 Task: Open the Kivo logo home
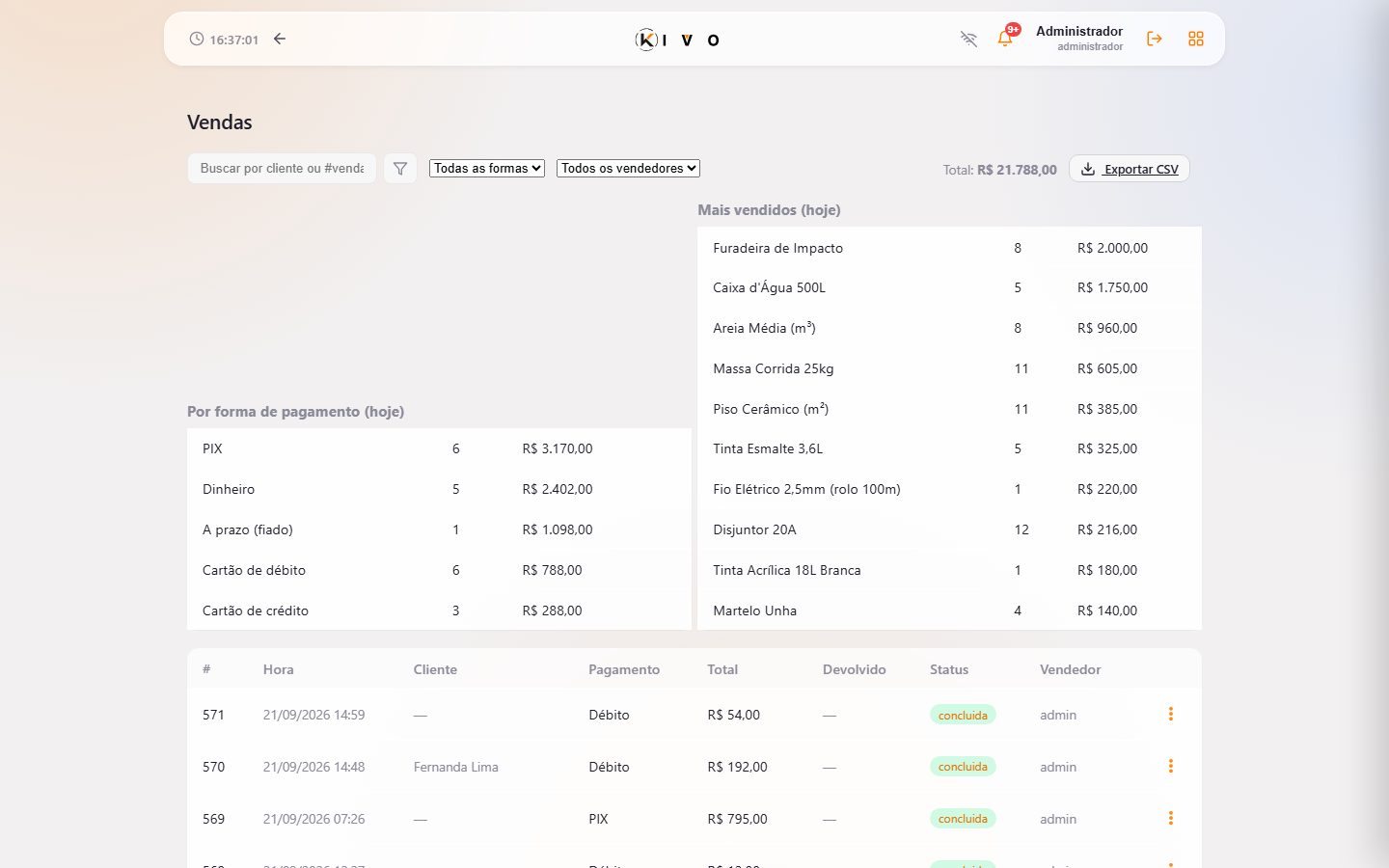pos(678,40)
